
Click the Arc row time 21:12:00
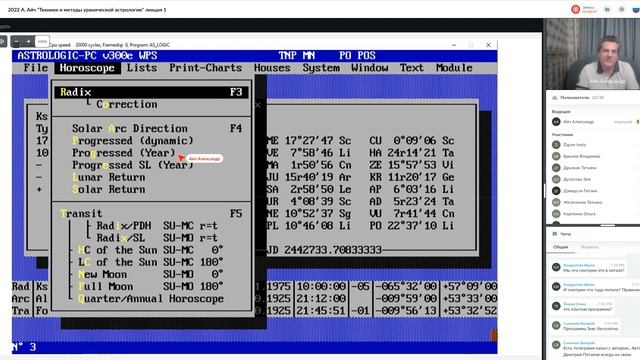click(321, 299)
